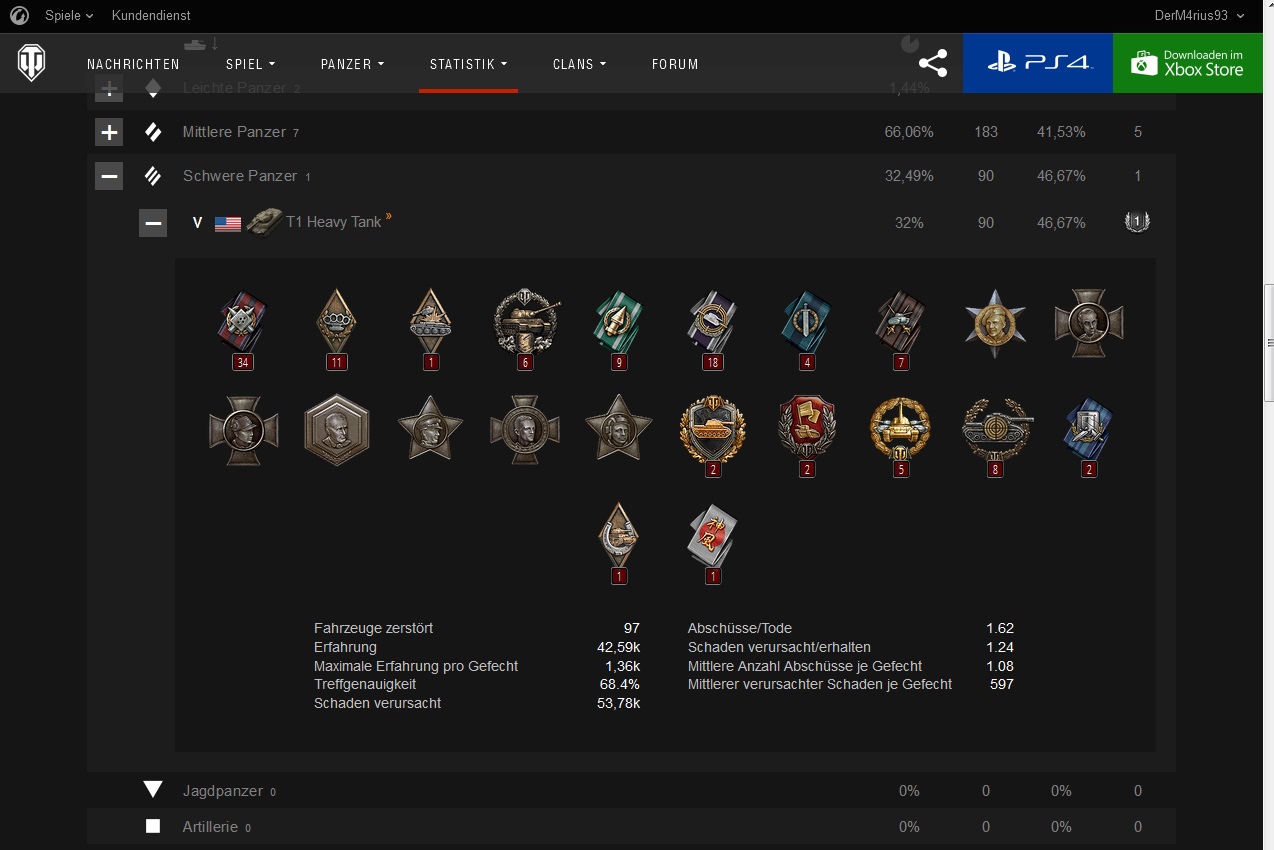Click the T1 Heavy Tank name link
Screen dimensions: 1274x850
333,222
